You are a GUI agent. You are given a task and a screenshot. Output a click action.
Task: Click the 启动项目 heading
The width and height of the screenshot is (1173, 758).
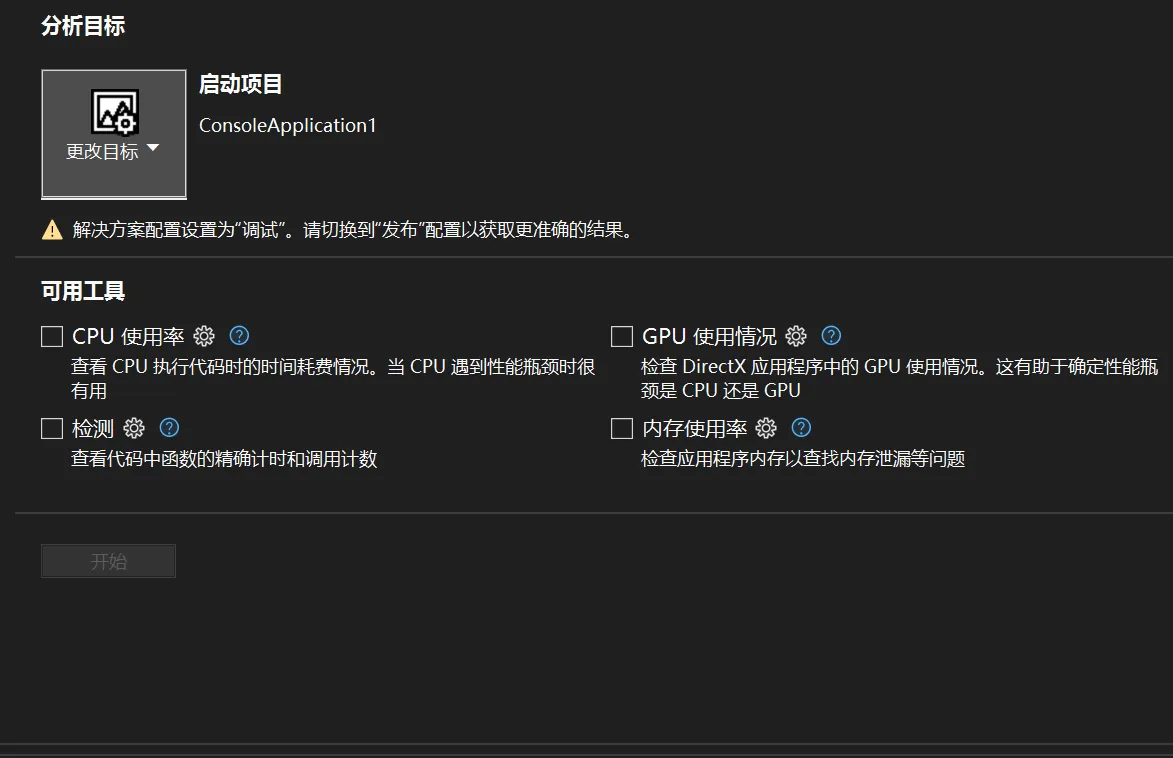(x=240, y=85)
